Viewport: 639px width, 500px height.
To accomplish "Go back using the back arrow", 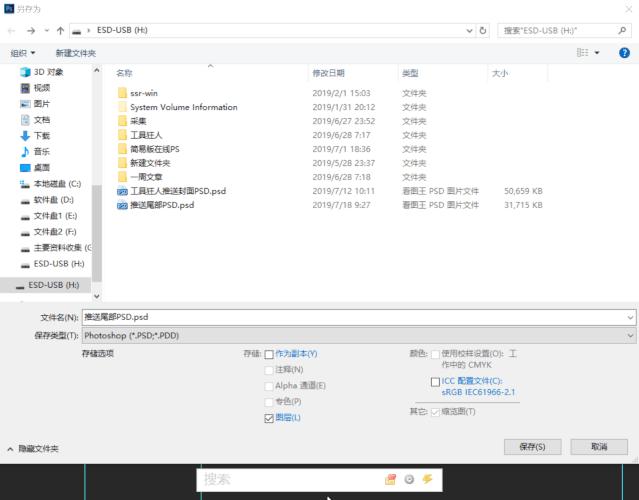I will point(12,31).
